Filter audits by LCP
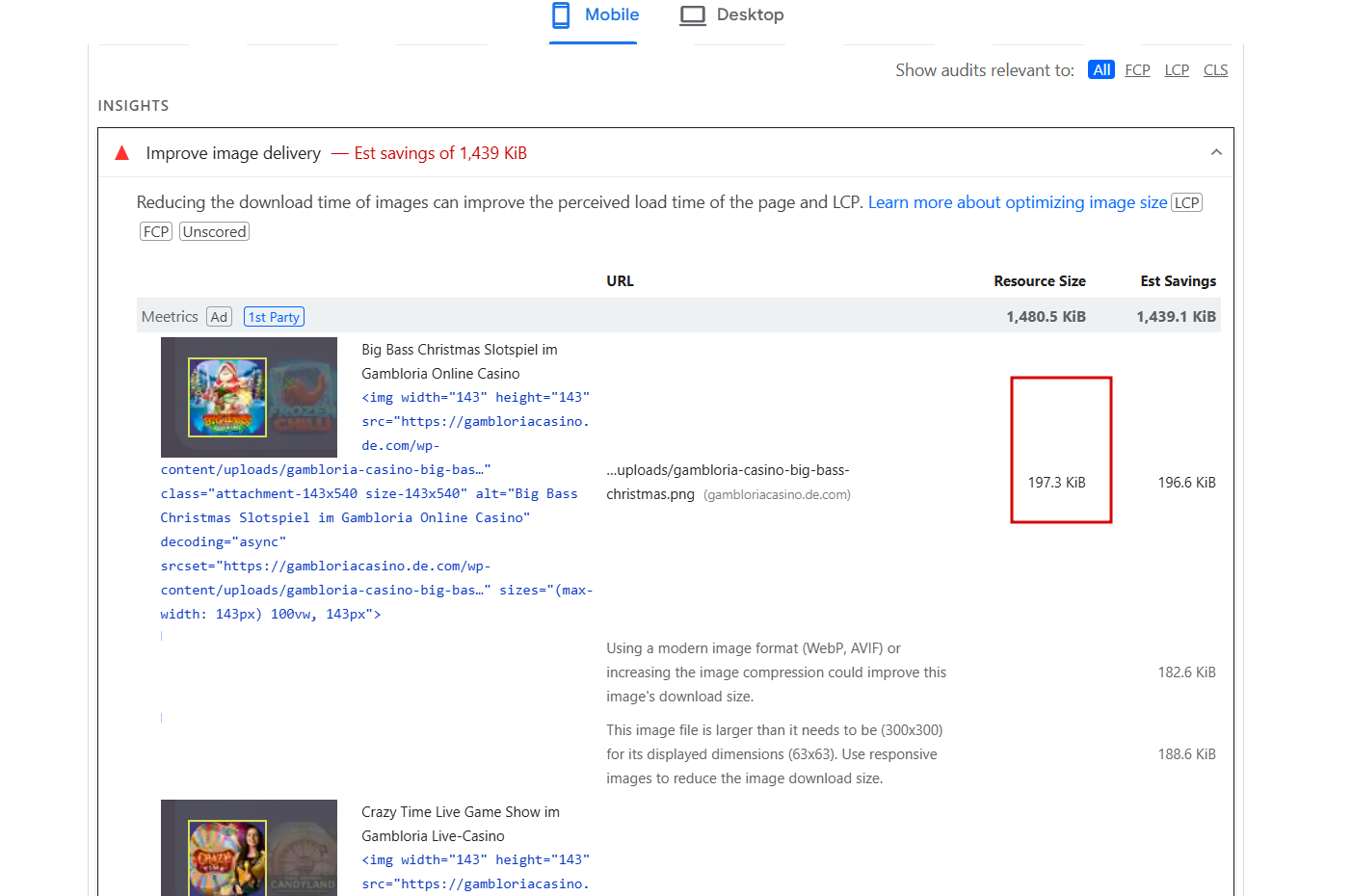 click(1177, 70)
